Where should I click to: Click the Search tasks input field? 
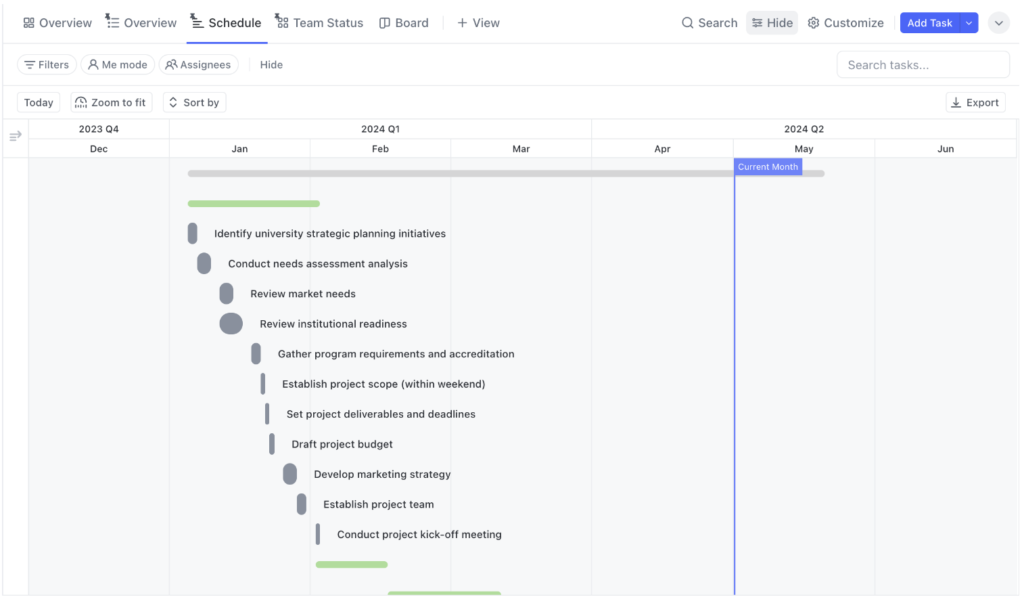922,65
